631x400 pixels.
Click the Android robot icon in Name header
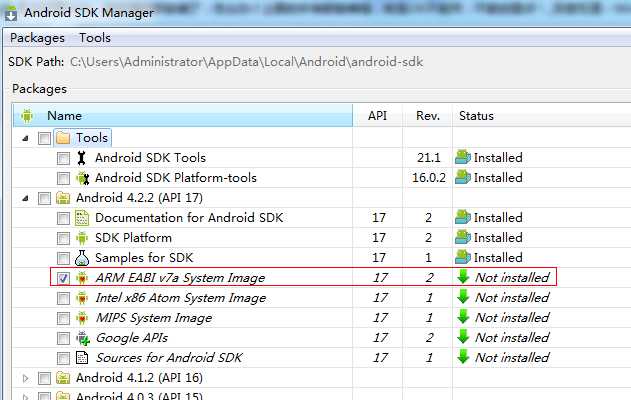pos(27,116)
